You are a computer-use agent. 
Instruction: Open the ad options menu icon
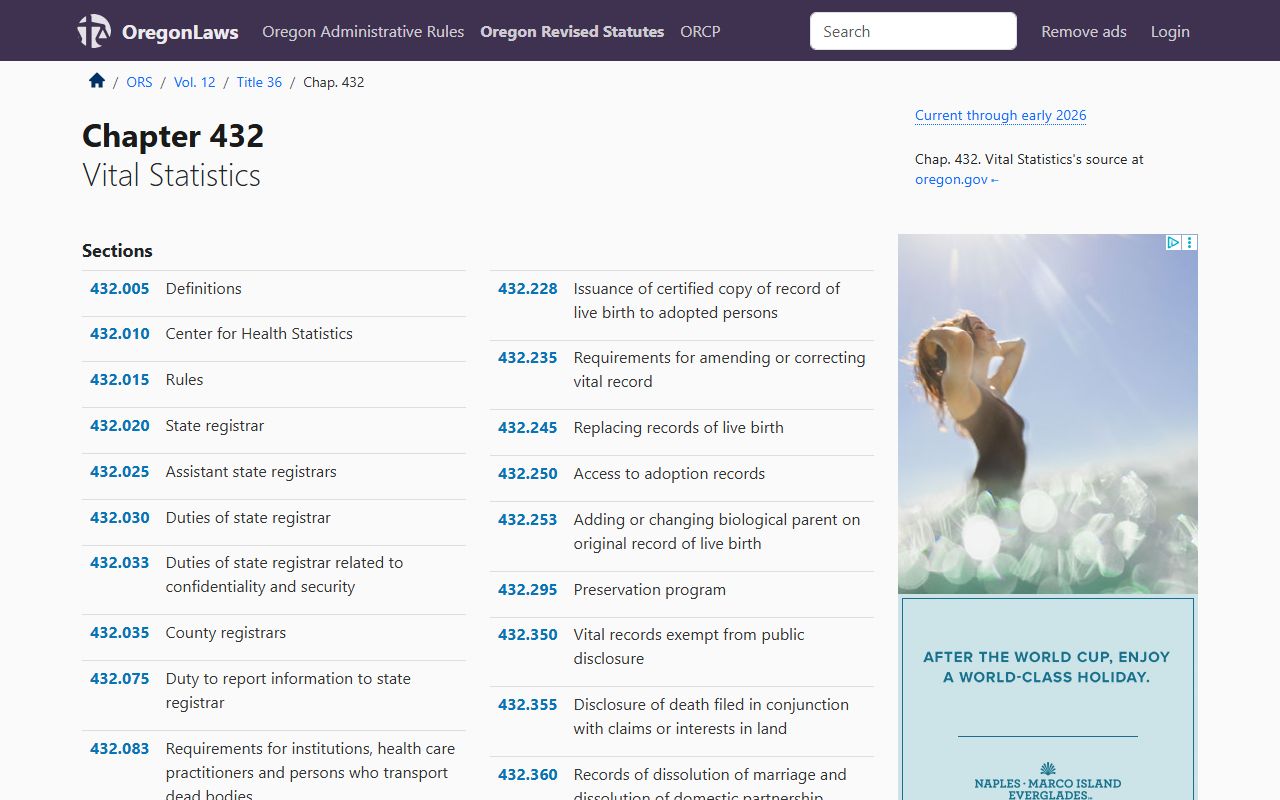1189,242
